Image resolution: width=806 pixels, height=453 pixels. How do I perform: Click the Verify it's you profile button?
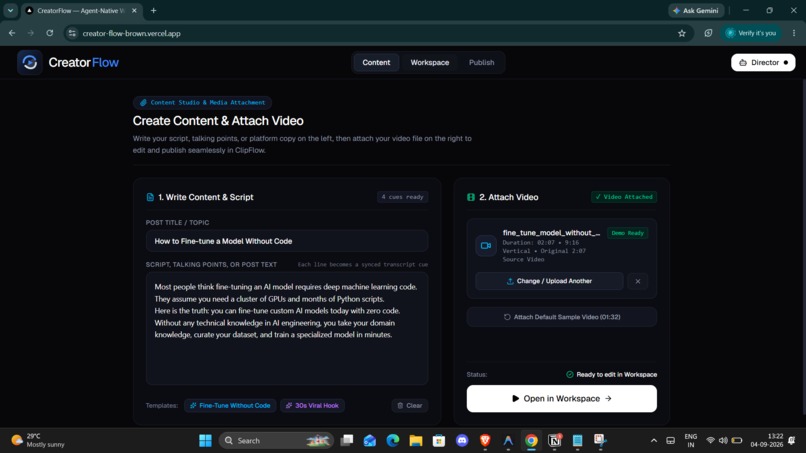click(x=750, y=33)
